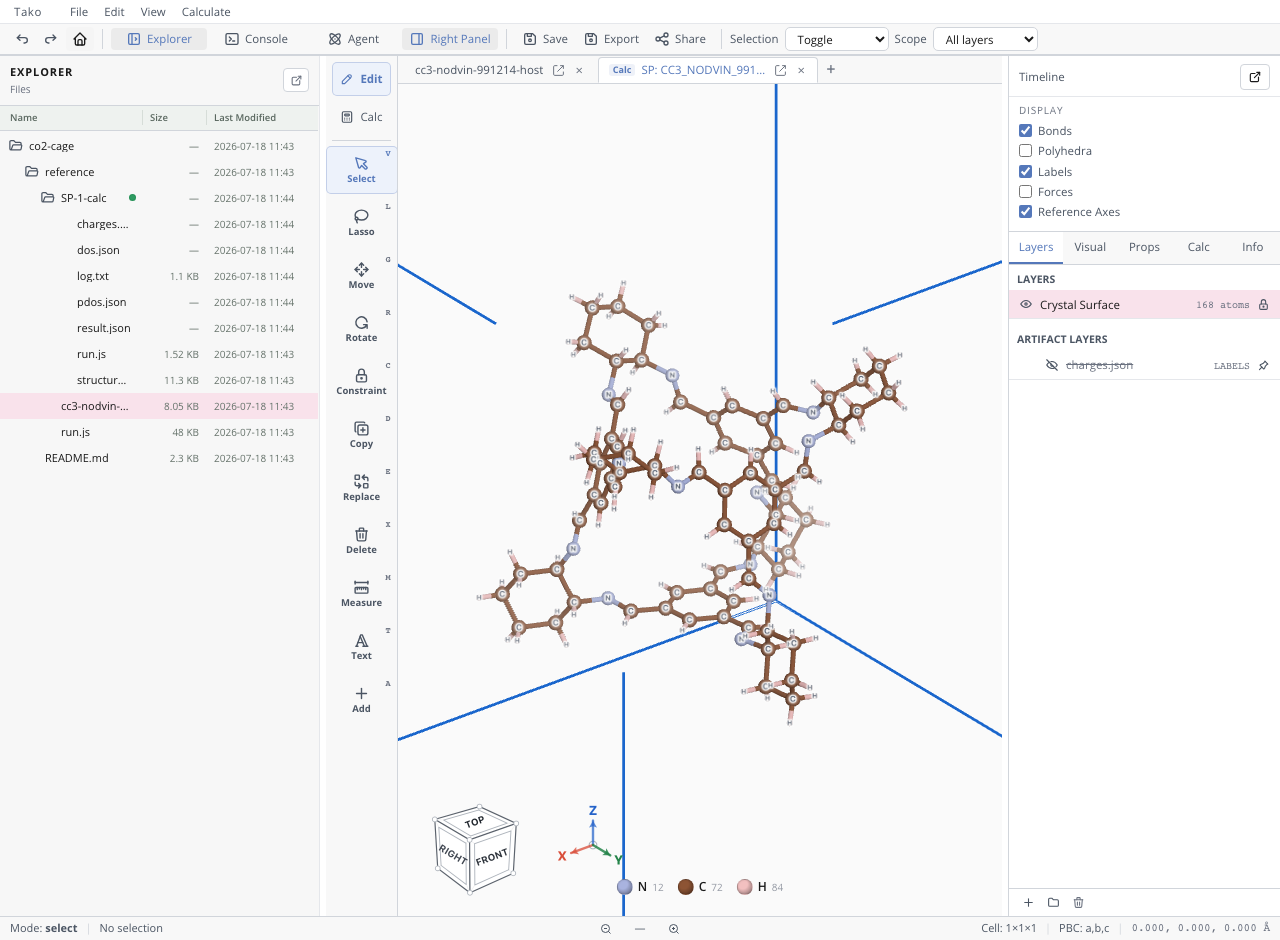Viewport: 1280px width, 940px height.
Task: Disable the Reference Axes checkbox
Action: click(x=1025, y=212)
